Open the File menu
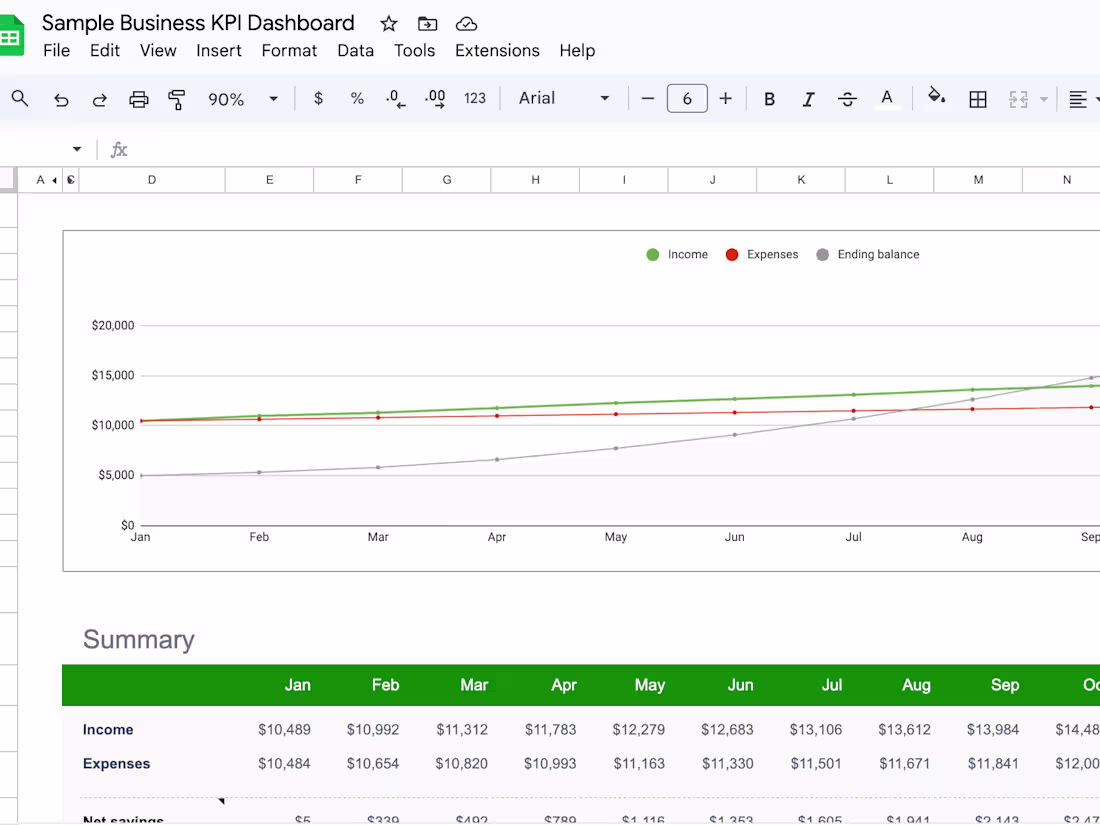This screenshot has width=1100, height=825. coord(56,51)
